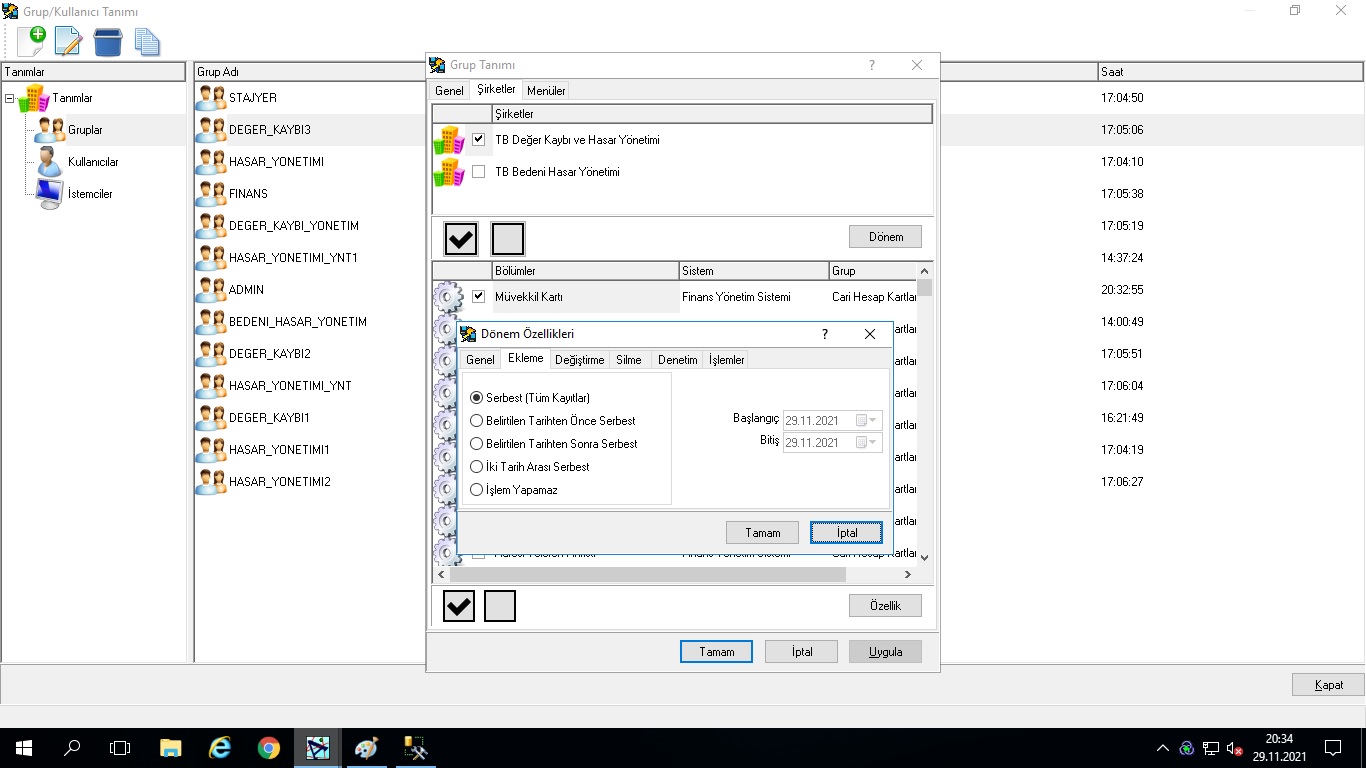The width and height of the screenshot is (1366, 768).
Task: Click the deselect-all empty box icon above Bölümler
Action: [x=508, y=239]
